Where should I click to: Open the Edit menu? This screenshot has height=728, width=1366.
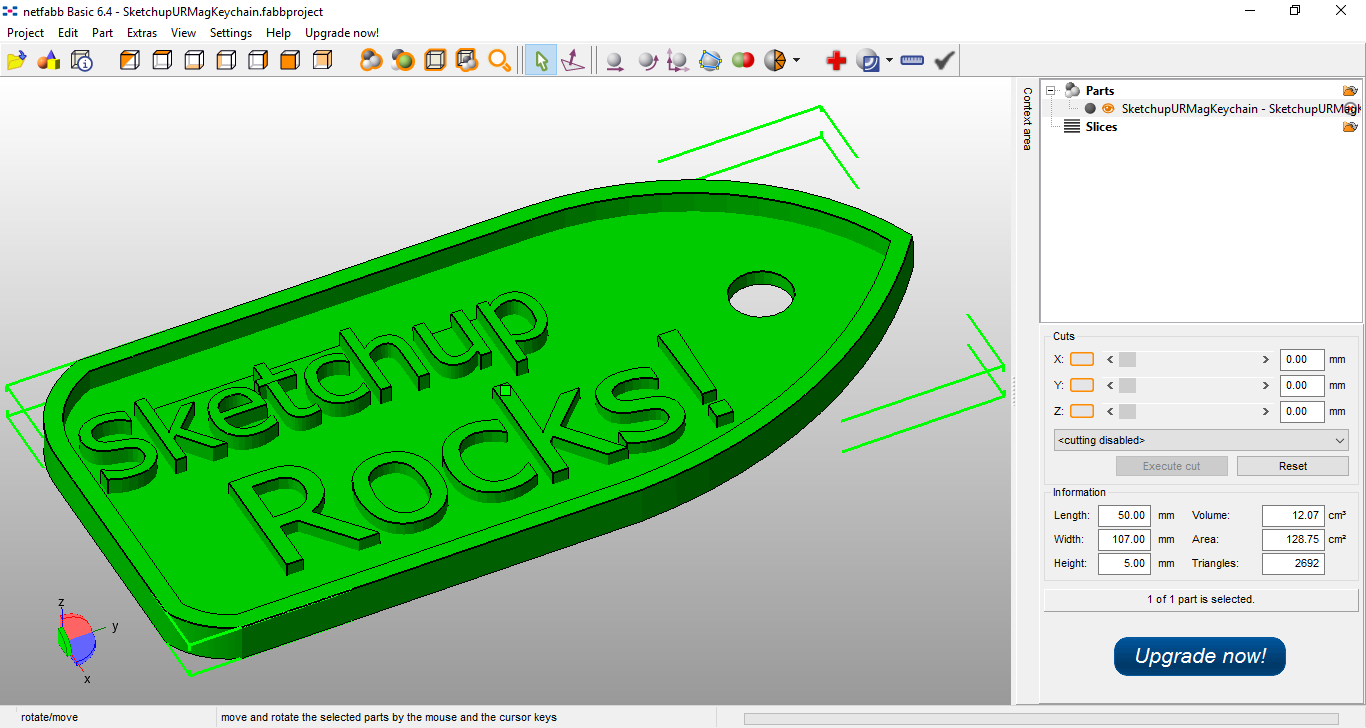[68, 33]
